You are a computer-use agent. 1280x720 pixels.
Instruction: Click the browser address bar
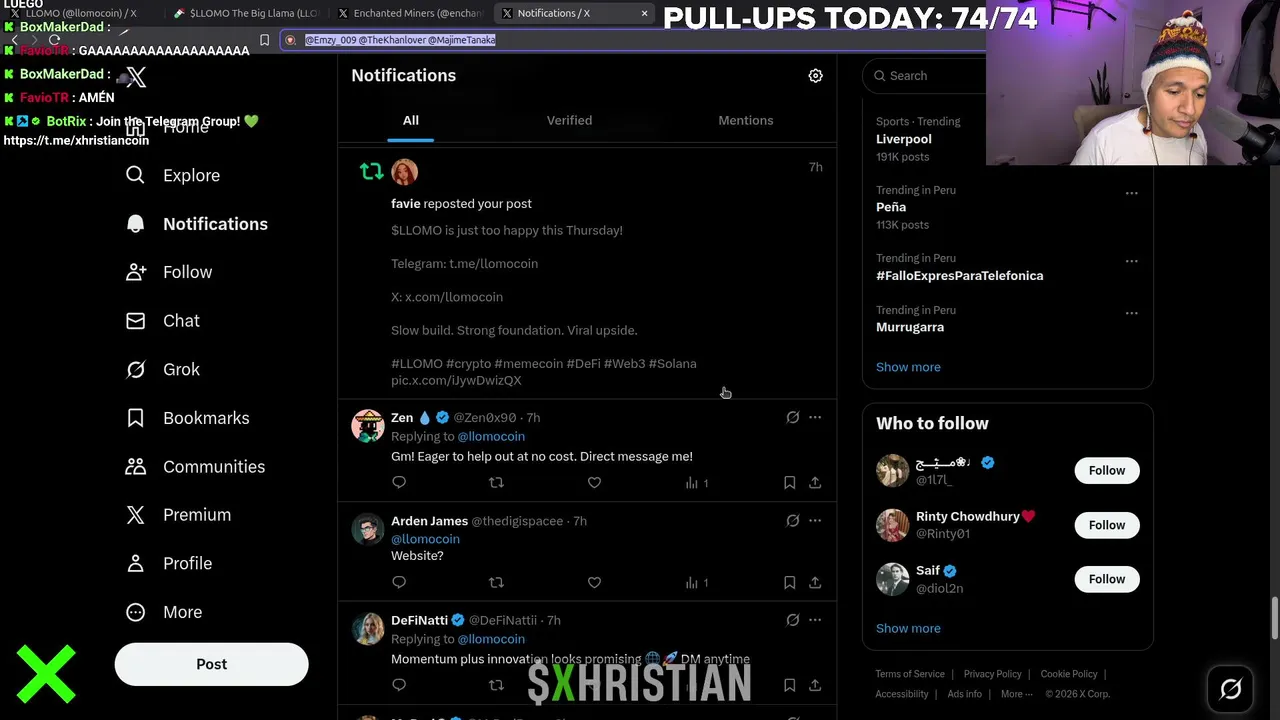pos(630,40)
